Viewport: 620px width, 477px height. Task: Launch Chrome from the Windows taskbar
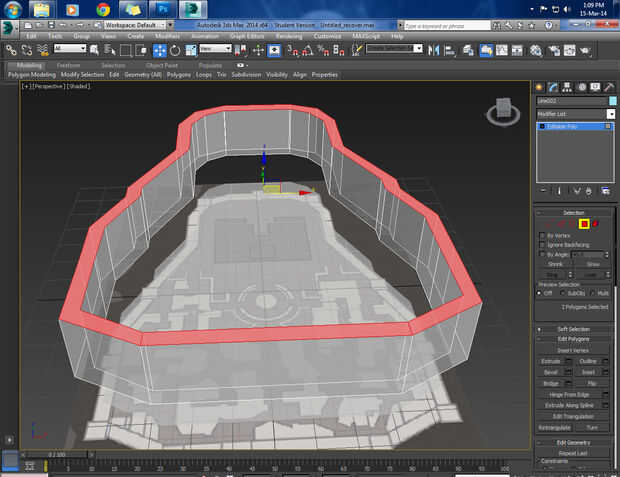(103, 10)
